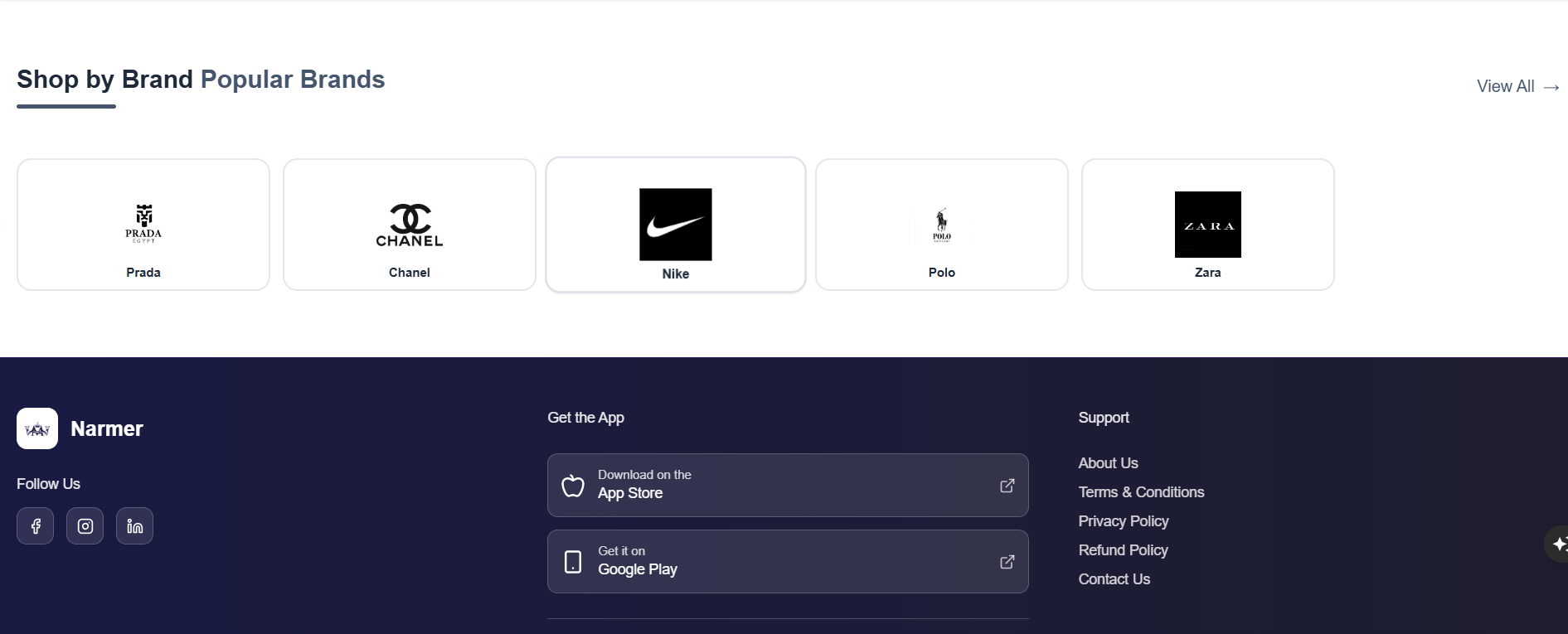Viewport: 1568px width, 634px height.
Task: Click the About Us link
Action: tap(1108, 463)
